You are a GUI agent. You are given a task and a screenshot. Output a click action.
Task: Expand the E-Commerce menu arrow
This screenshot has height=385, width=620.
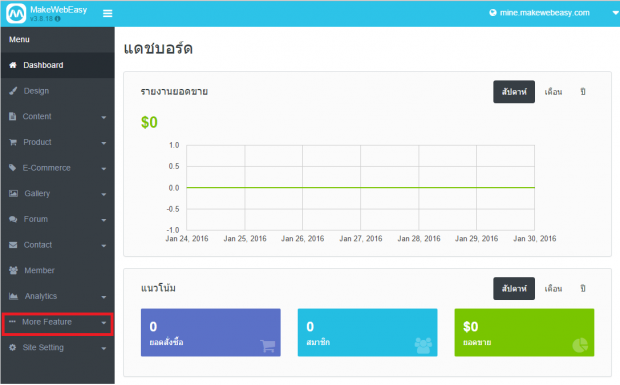point(104,169)
